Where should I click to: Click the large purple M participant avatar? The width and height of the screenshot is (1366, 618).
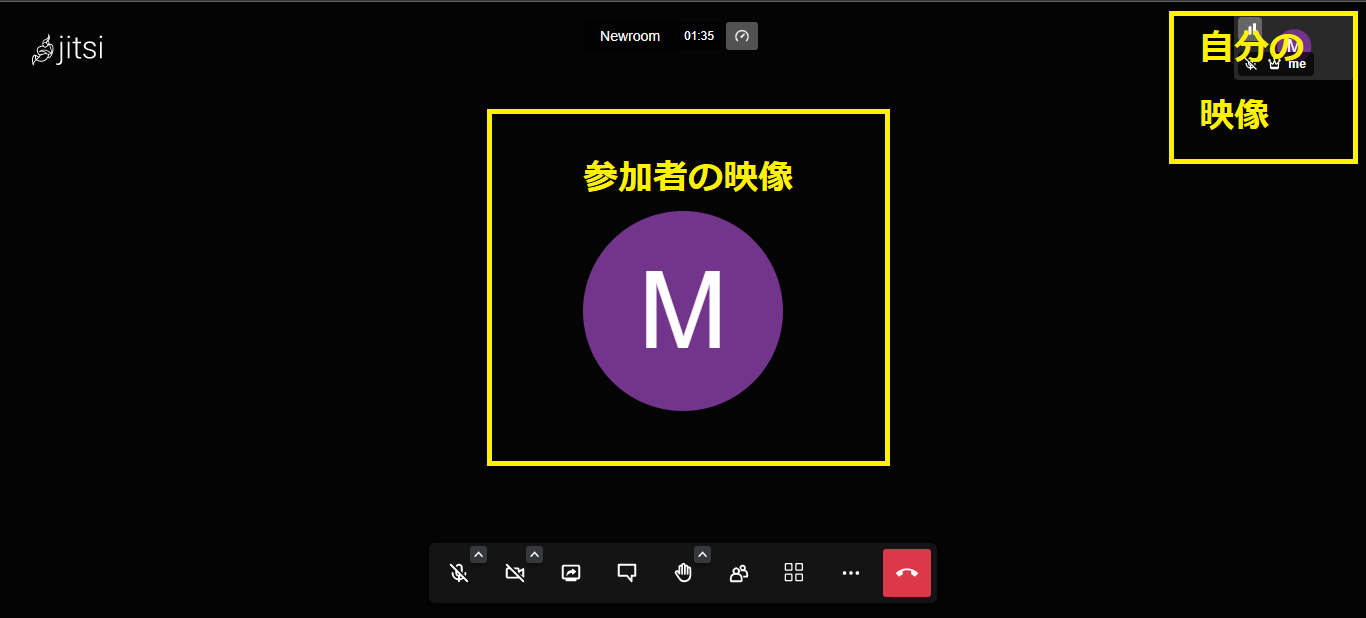click(683, 311)
